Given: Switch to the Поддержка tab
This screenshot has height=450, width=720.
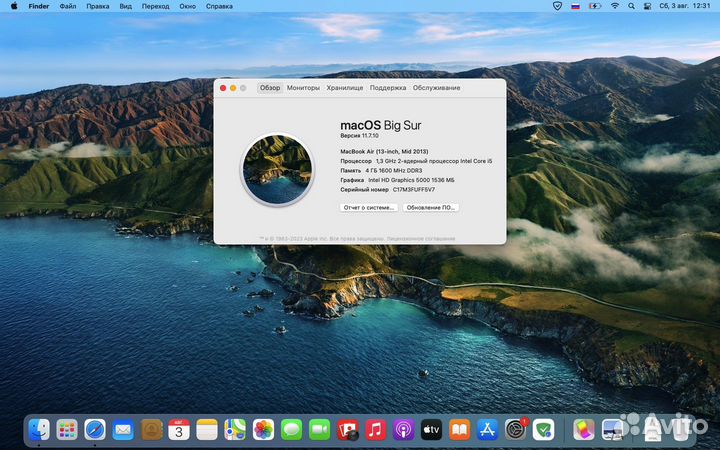Looking at the screenshot, I should [388, 88].
